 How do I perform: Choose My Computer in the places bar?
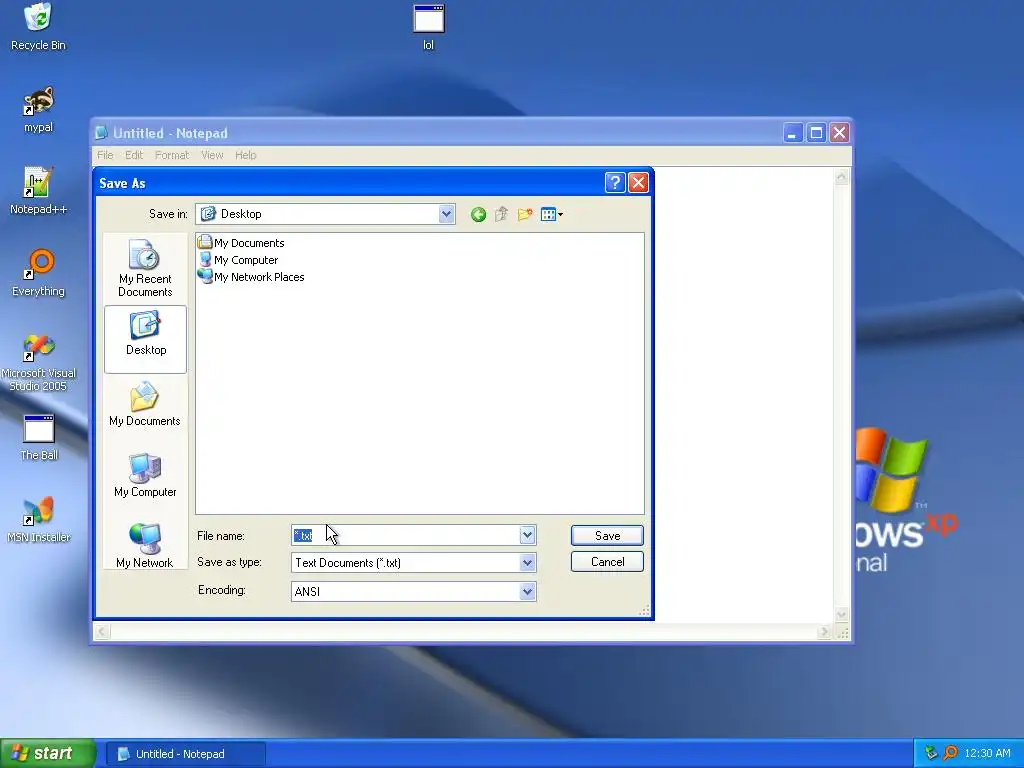tap(145, 475)
